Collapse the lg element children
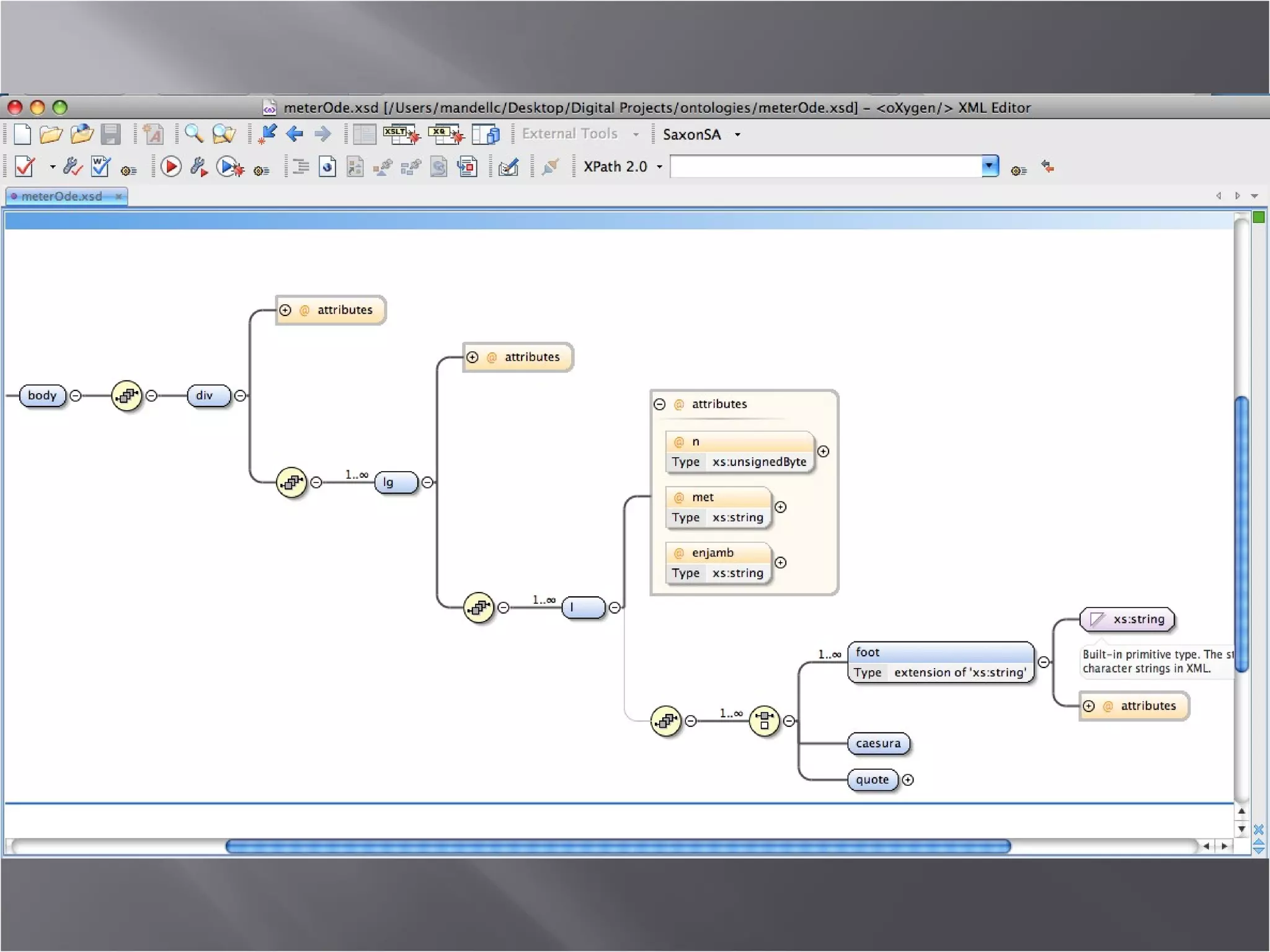 427,482
